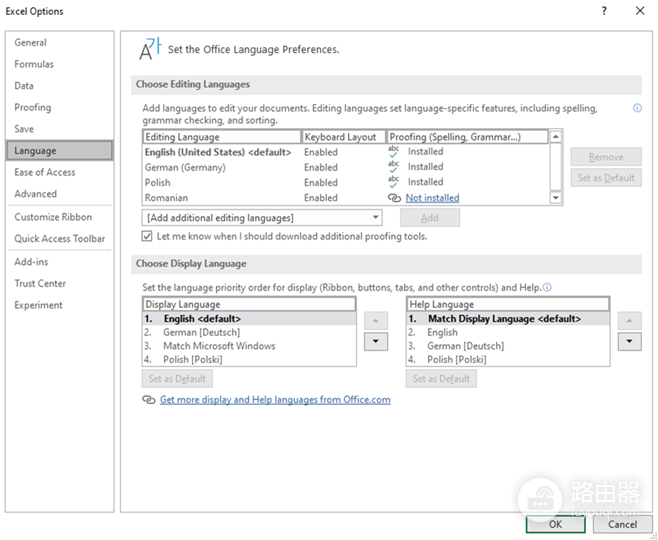Select German [Deutsch] in Help Language list
This screenshot has height=540, width=658.
point(508,346)
